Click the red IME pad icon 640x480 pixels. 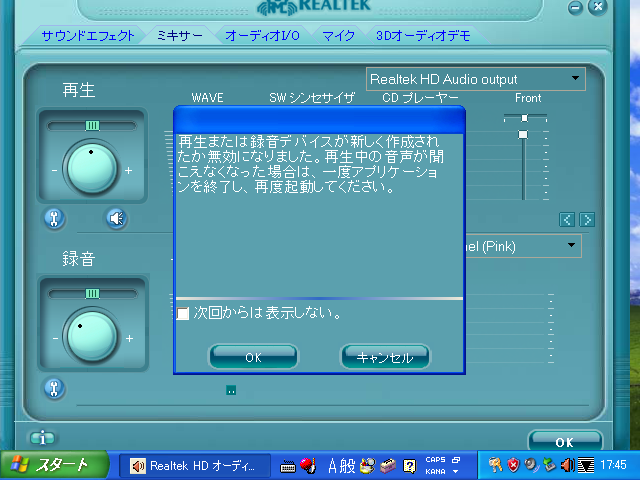coord(308,465)
